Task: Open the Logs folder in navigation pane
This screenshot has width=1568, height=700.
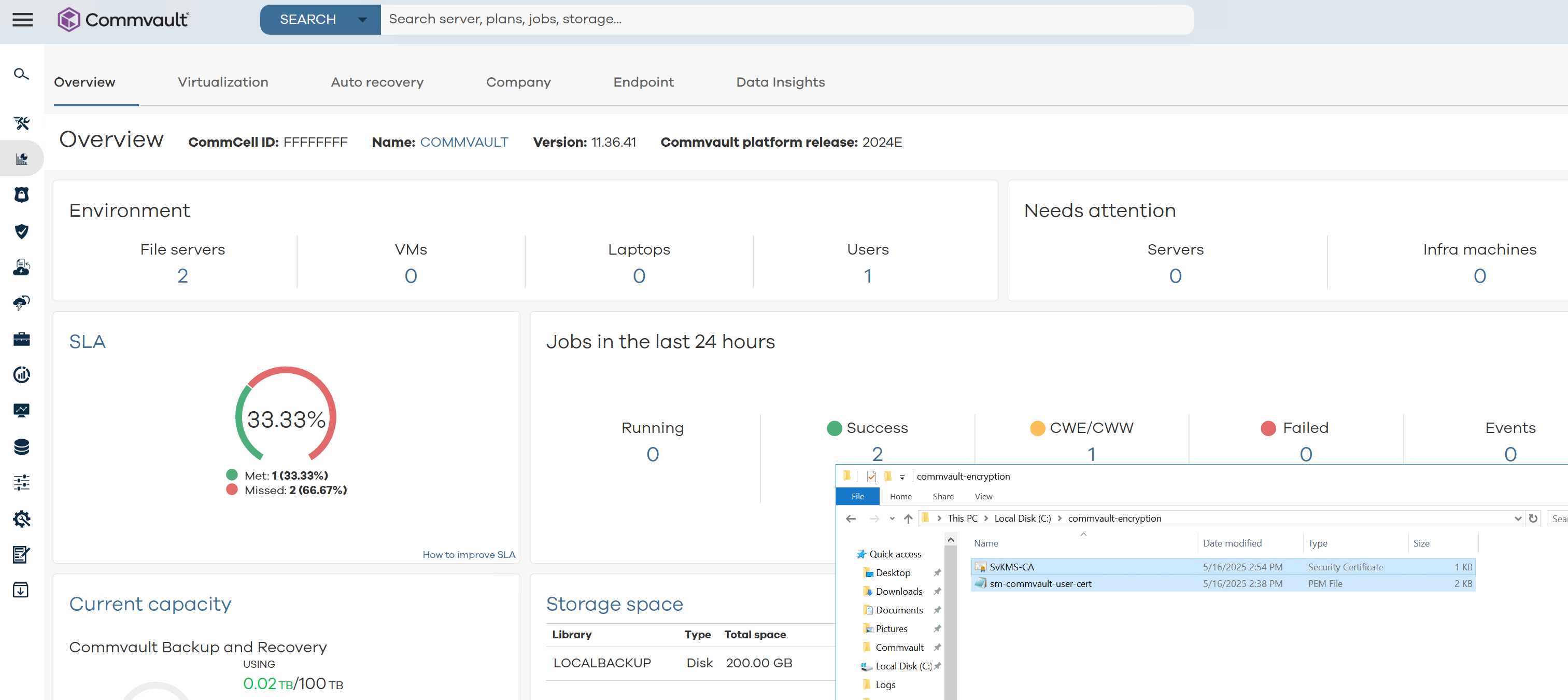Action: 885,685
